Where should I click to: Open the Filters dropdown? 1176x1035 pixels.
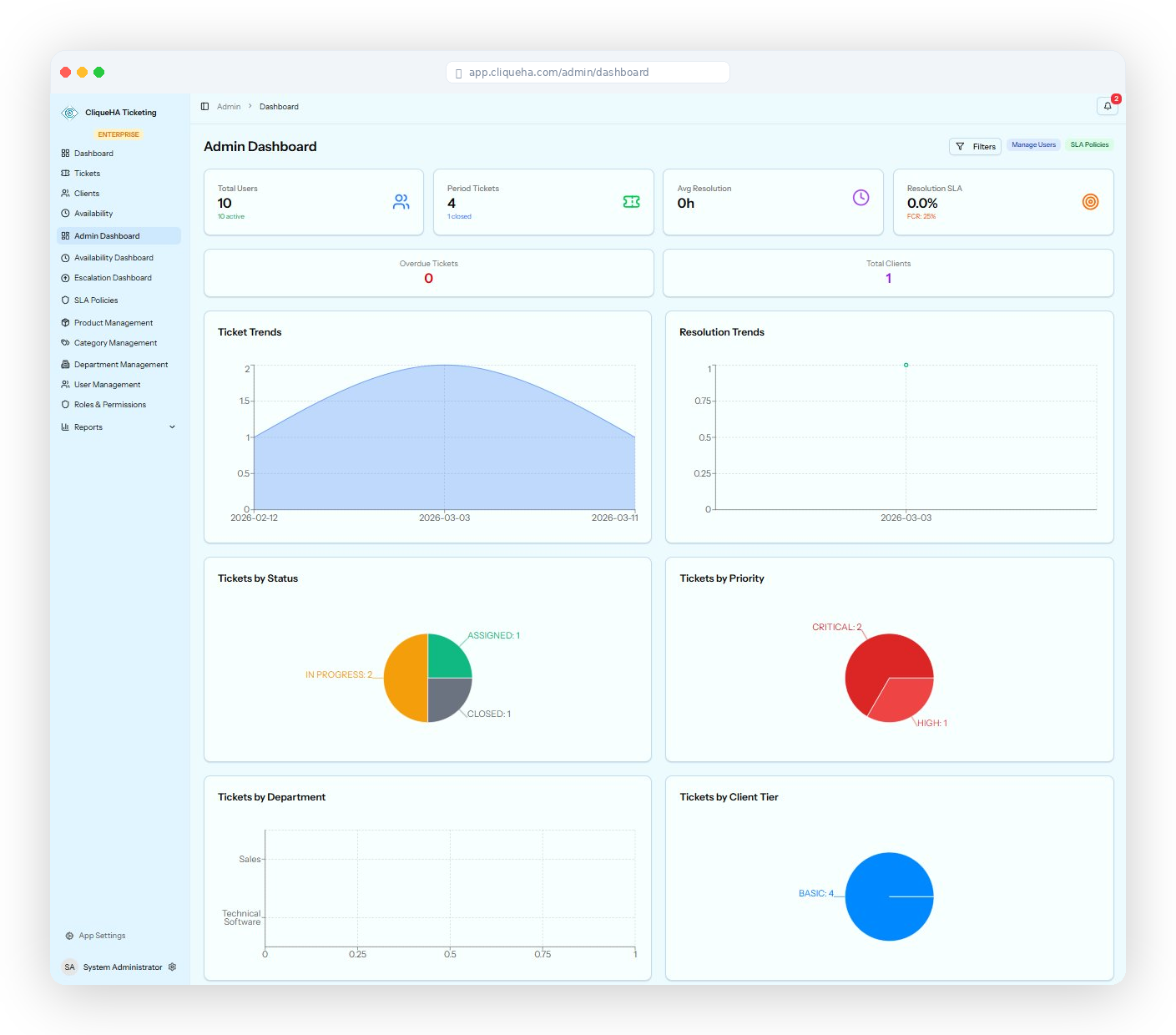coord(975,146)
